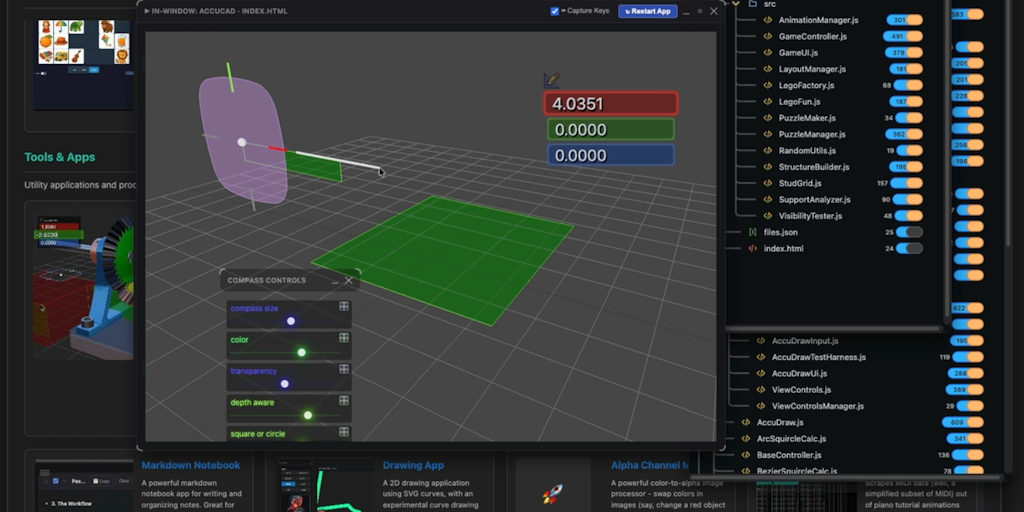Click the StudGrid.js code file icon
The width and height of the screenshot is (1024, 512).
pyautogui.click(x=768, y=184)
